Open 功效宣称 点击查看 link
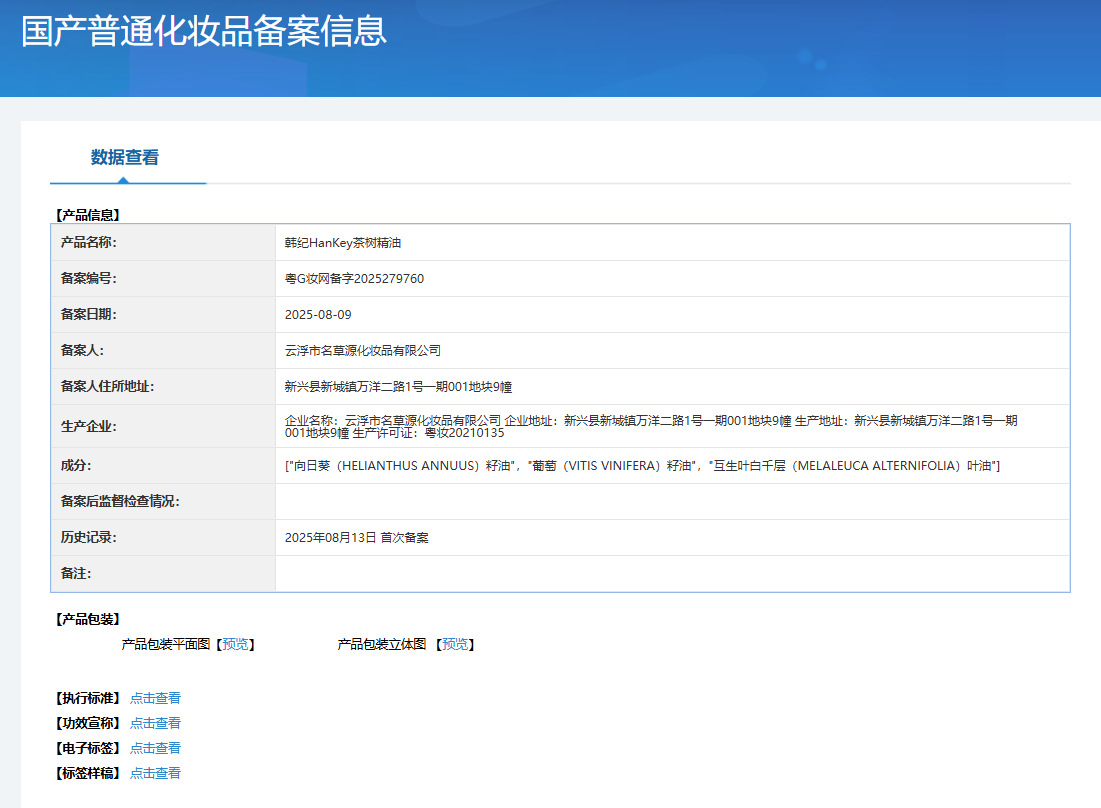 (155, 723)
